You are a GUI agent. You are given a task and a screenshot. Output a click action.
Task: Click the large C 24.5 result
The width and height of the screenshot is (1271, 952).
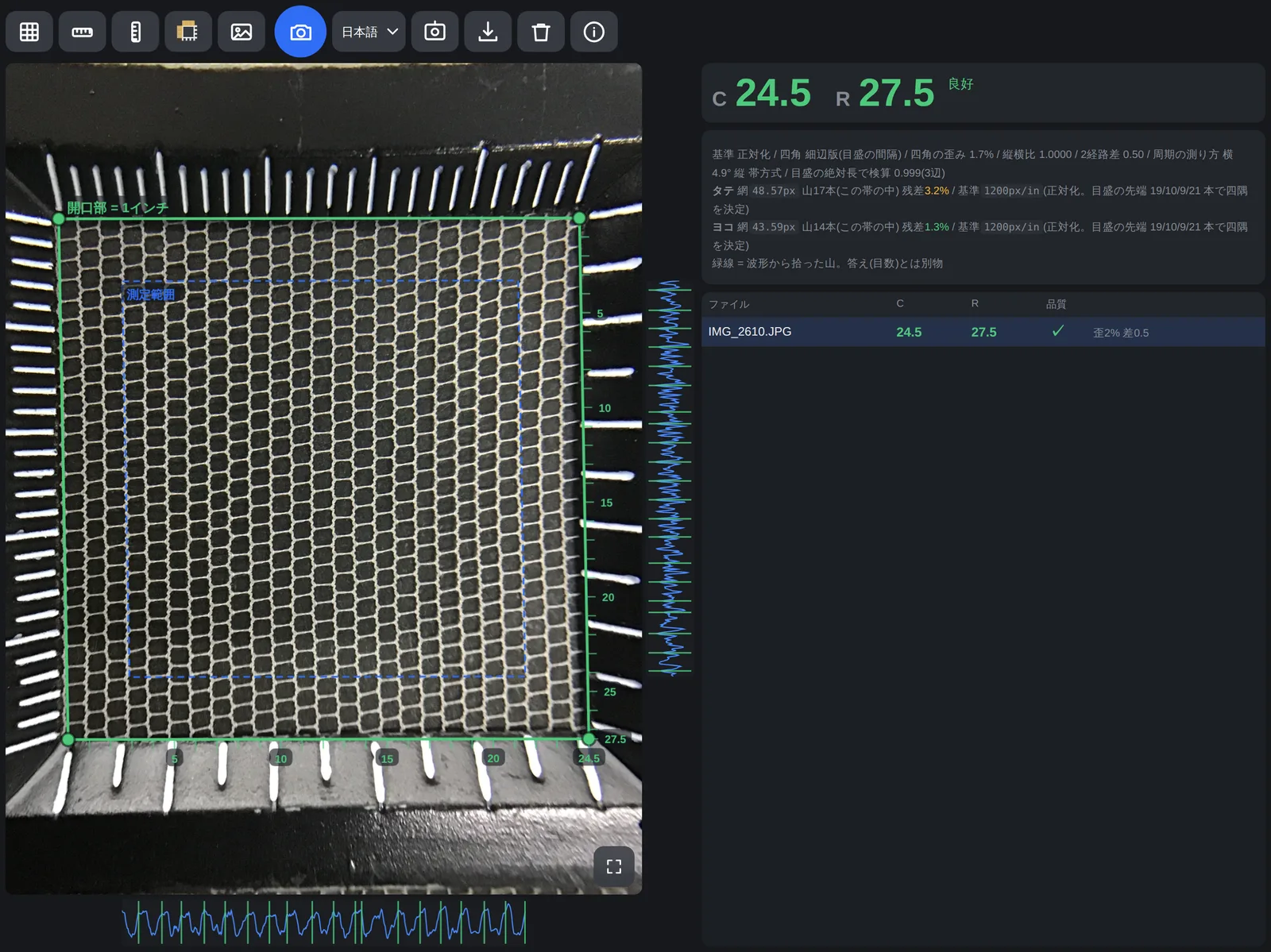coord(762,94)
